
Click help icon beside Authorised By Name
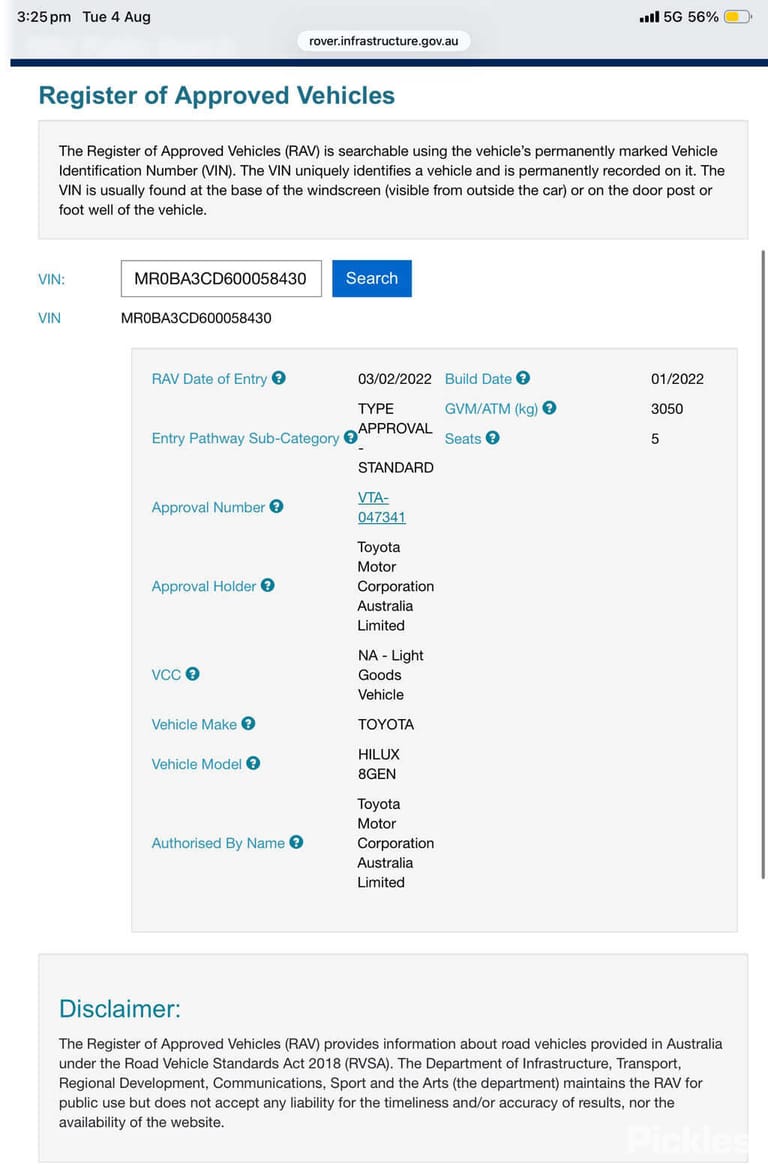pyautogui.click(x=296, y=842)
